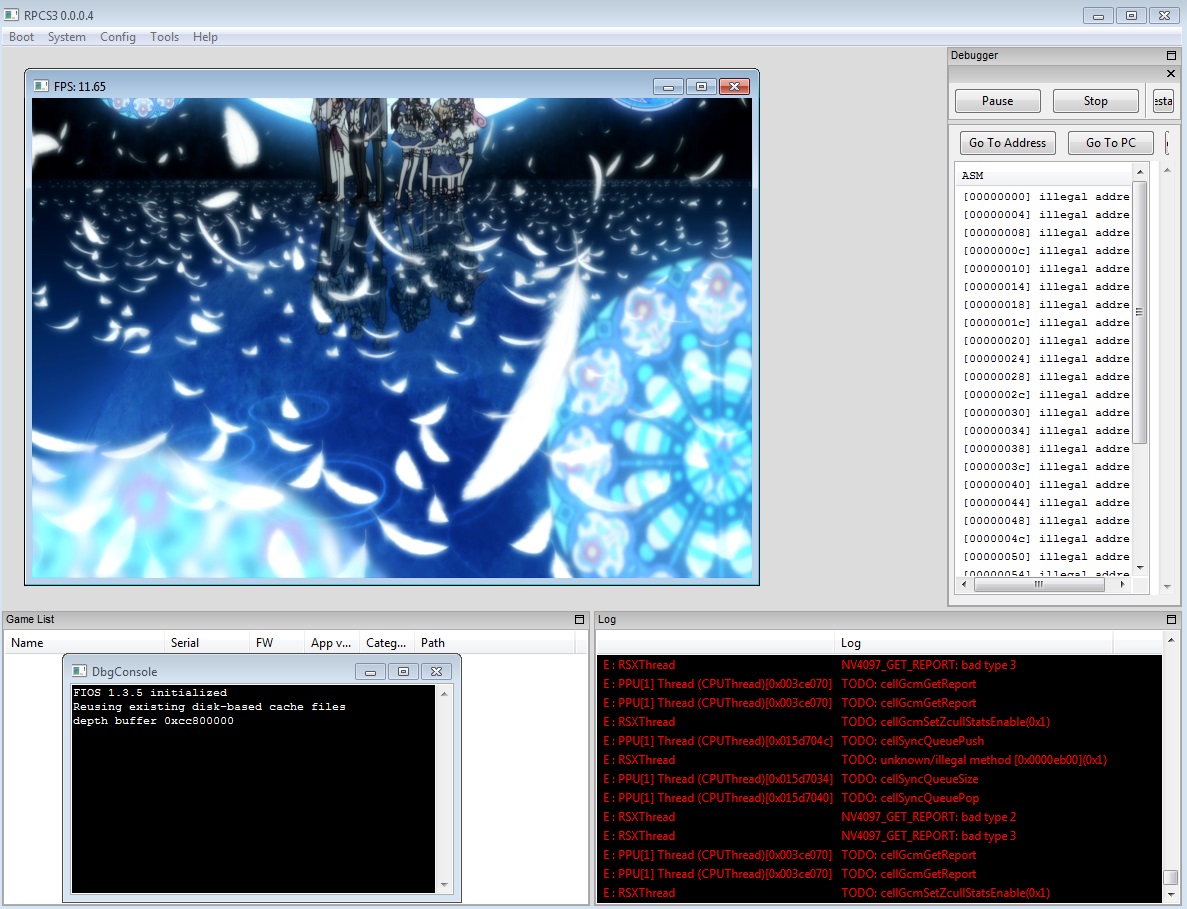
Task: Undock the Log panel
Action: (x=1171, y=619)
